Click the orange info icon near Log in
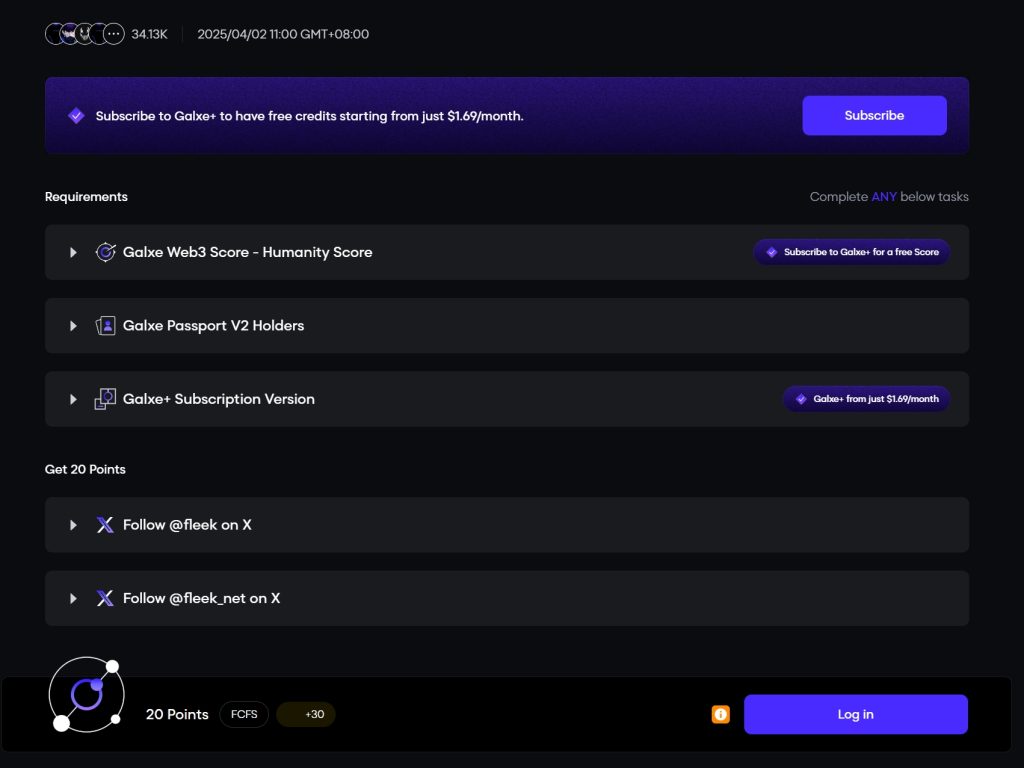1024x768 pixels. tap(720, 714)
